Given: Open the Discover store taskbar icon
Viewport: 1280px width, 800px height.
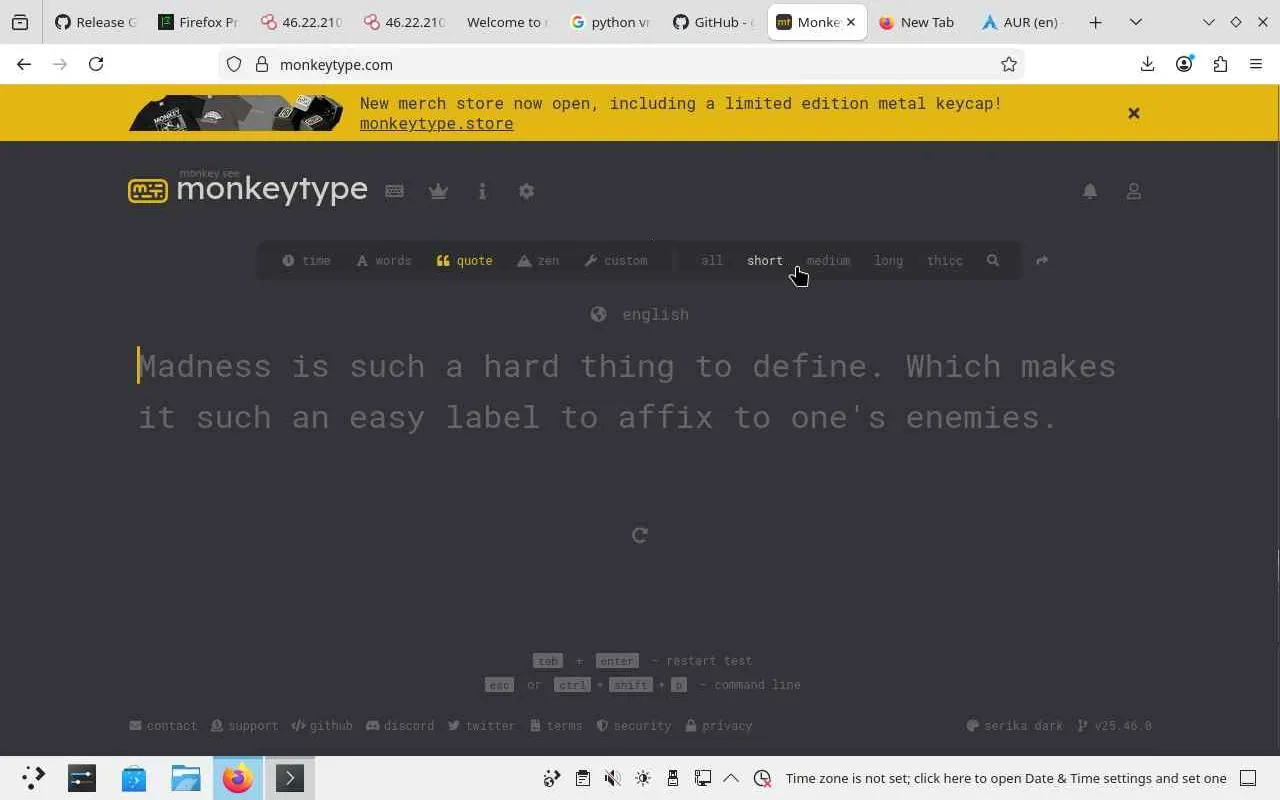Looking at the screenshot, I should click(x=134, y=778).
